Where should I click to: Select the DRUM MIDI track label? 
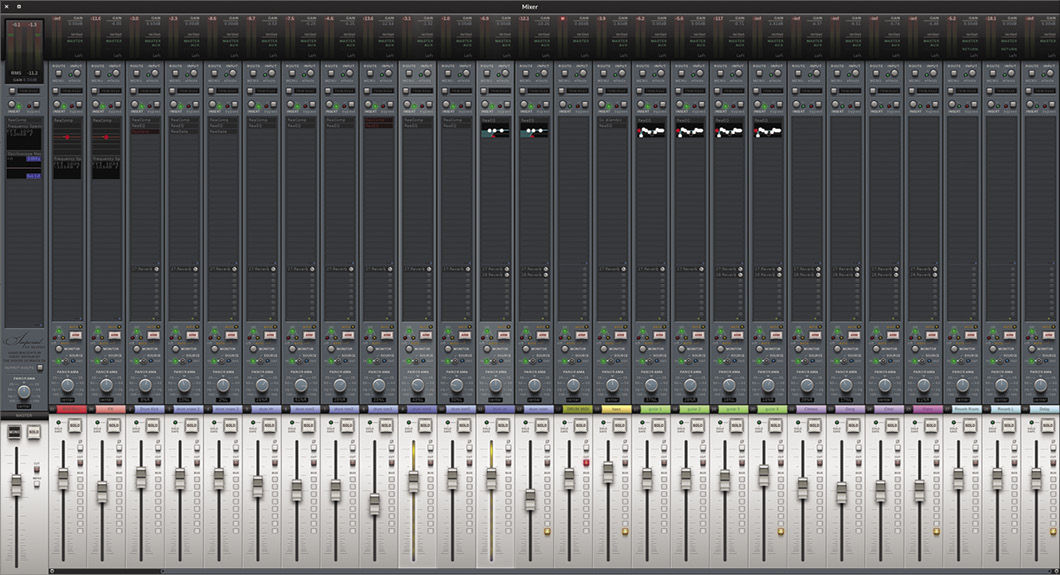(578, 409)
